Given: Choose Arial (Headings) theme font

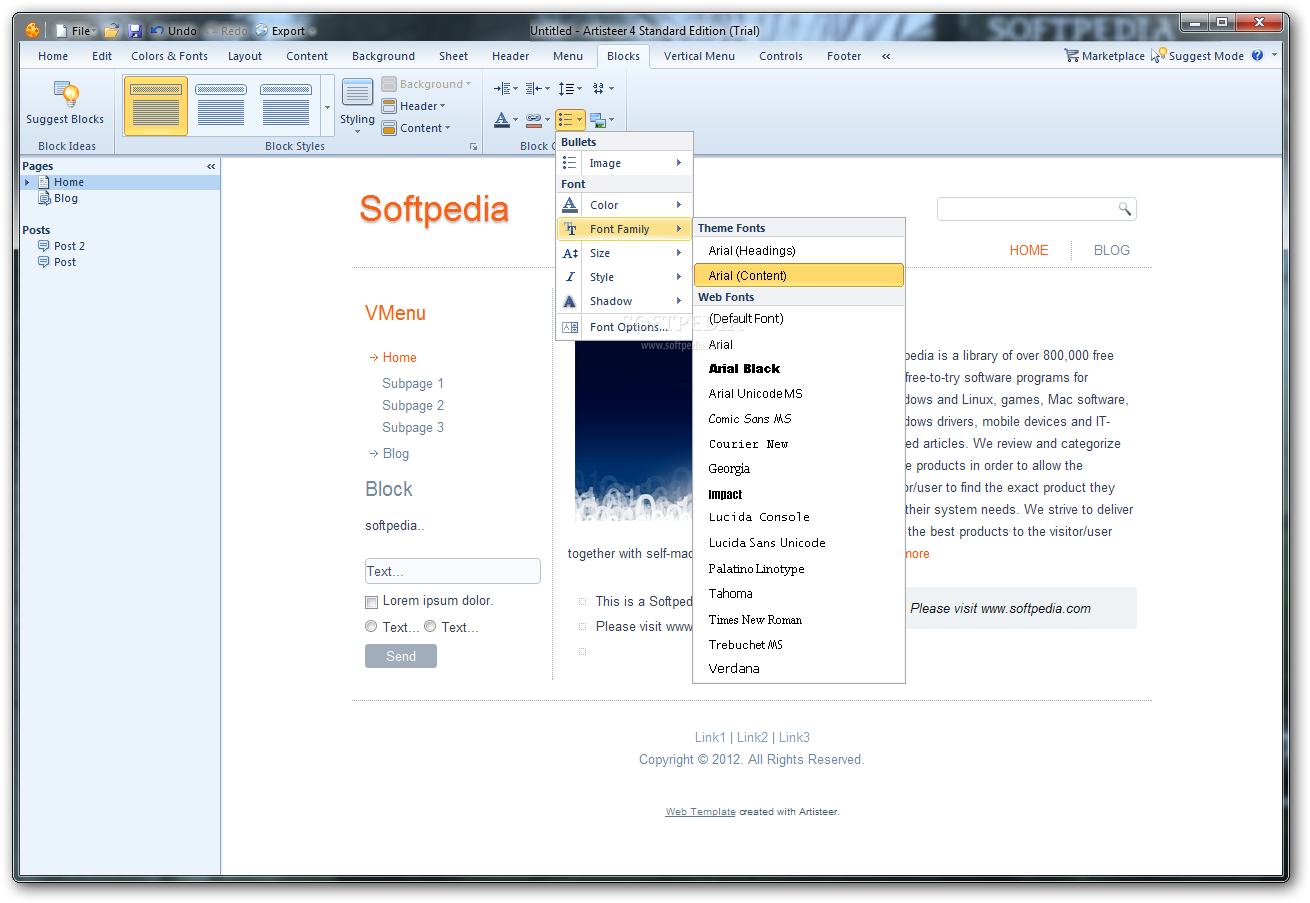Looking at the screenshot, I should coord(799,251).
